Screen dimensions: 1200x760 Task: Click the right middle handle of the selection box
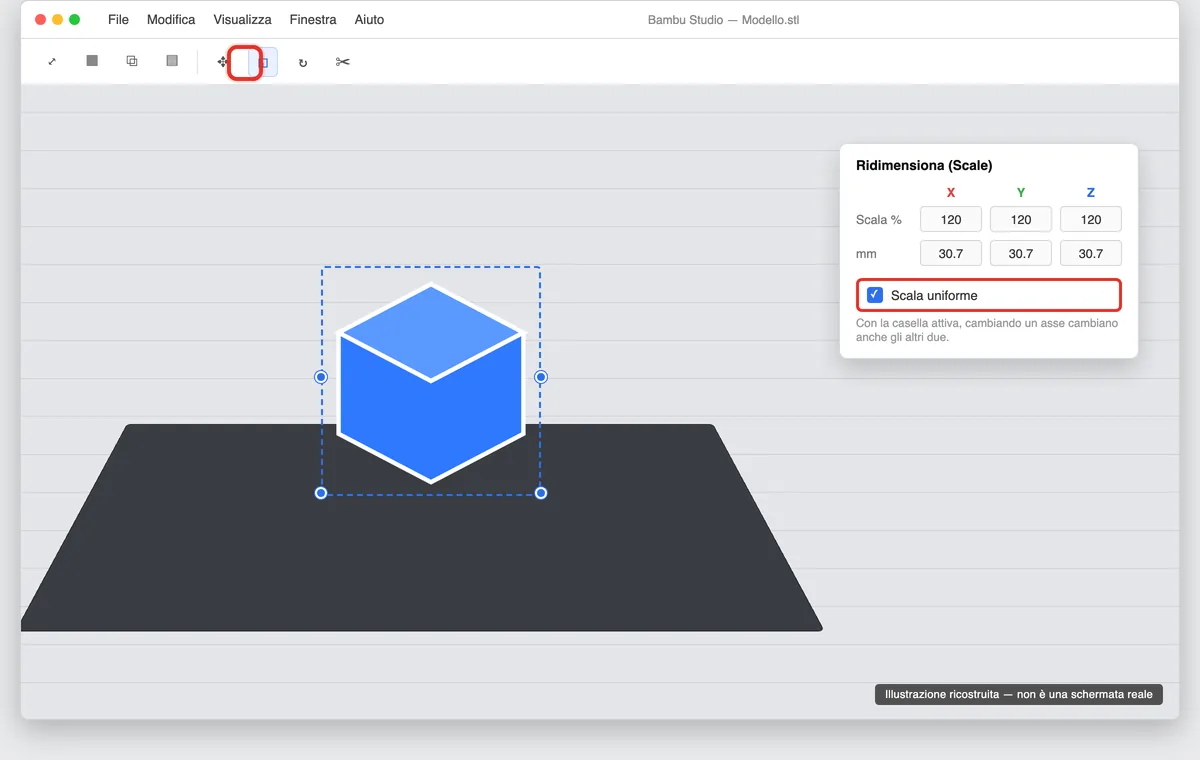(541, 377)
